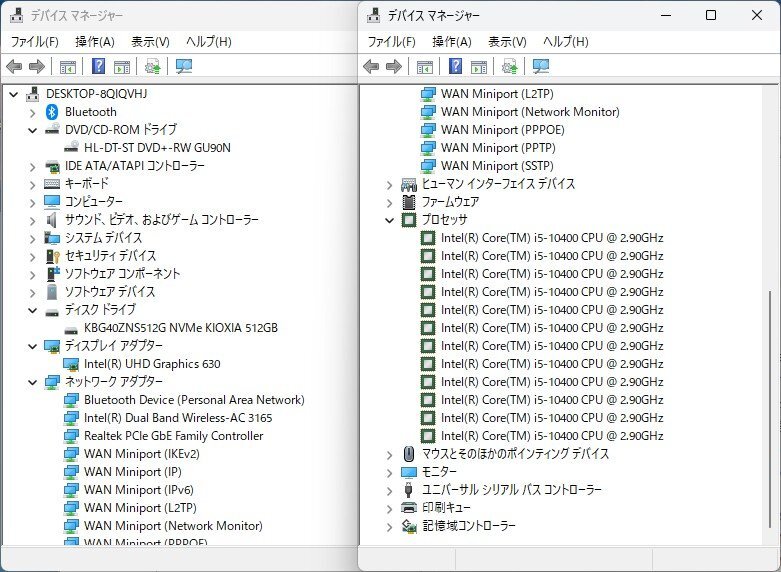Click the ユニバーサル シリアル バス USB icon
The height and width of the screenshot is (572, 781).
(x=408, y=490)
